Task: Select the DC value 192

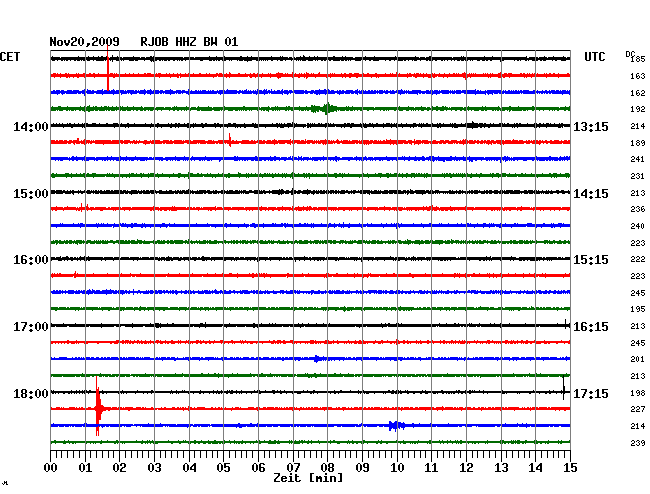Action: coord(638,109)
